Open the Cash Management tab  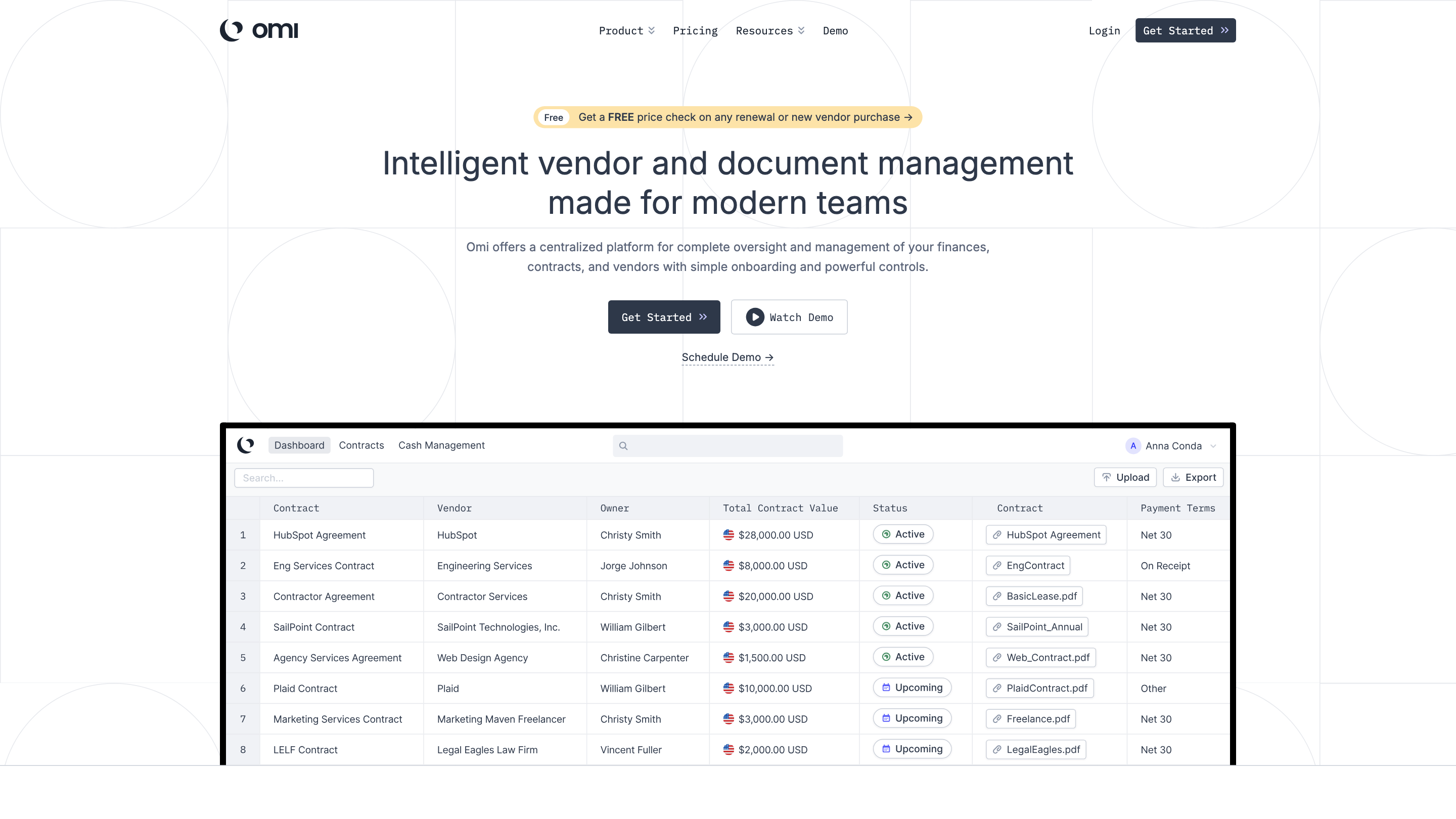tap(441, 445)
